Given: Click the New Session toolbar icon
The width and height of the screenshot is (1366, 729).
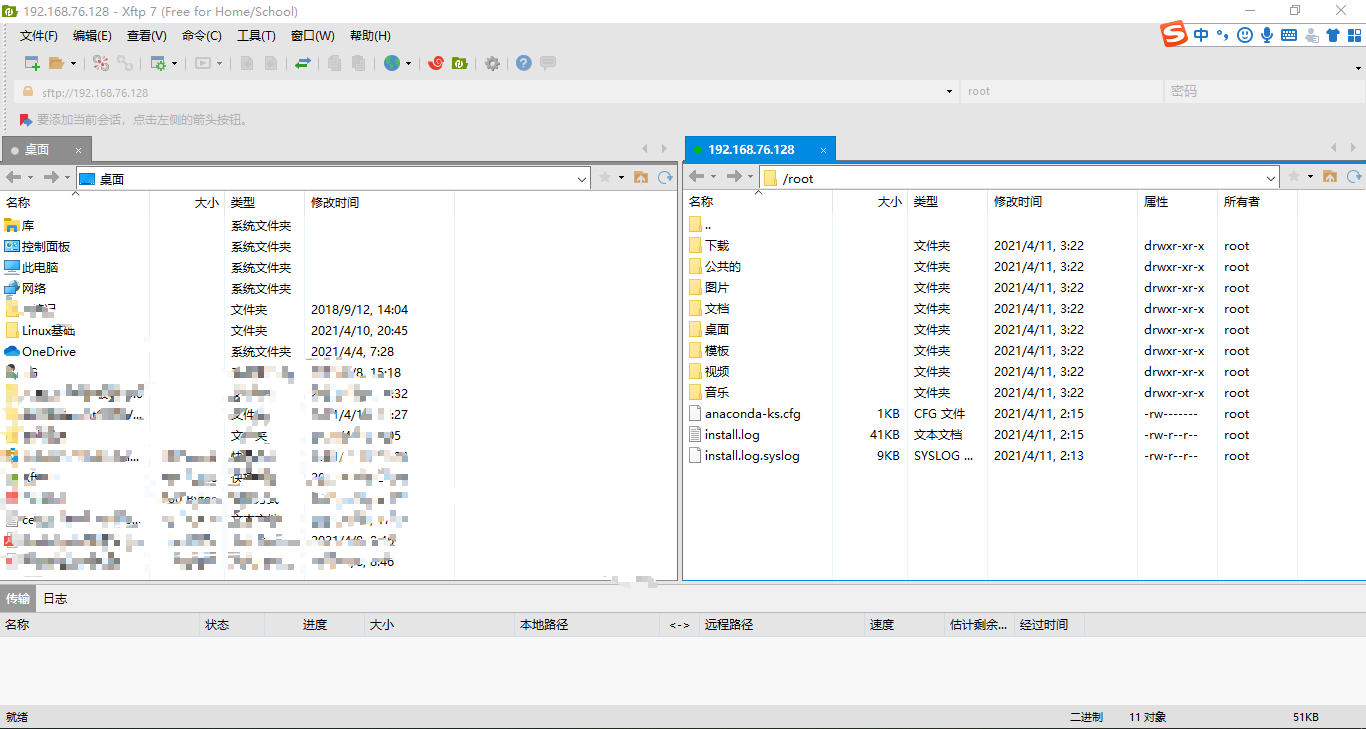Looking at the screenshot, I should pos(33,63).
